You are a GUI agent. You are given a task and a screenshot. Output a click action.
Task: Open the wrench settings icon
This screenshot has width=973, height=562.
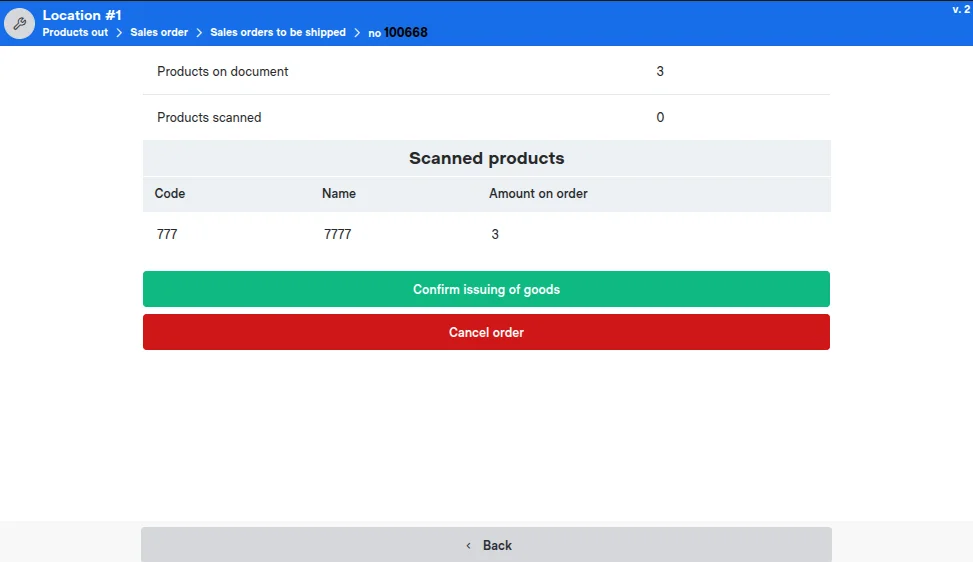pyautogui.click(x=19, y=24)
